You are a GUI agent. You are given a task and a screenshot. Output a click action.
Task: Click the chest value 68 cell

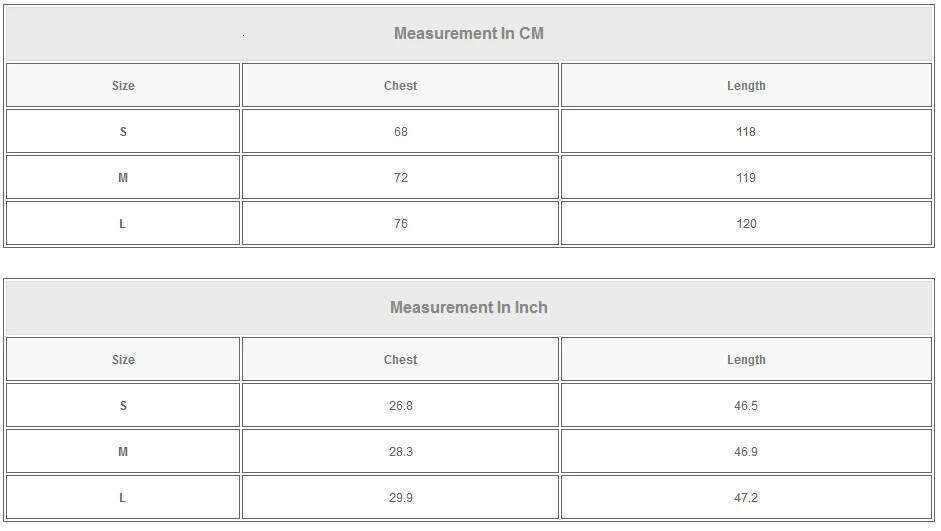pos(400,132)
